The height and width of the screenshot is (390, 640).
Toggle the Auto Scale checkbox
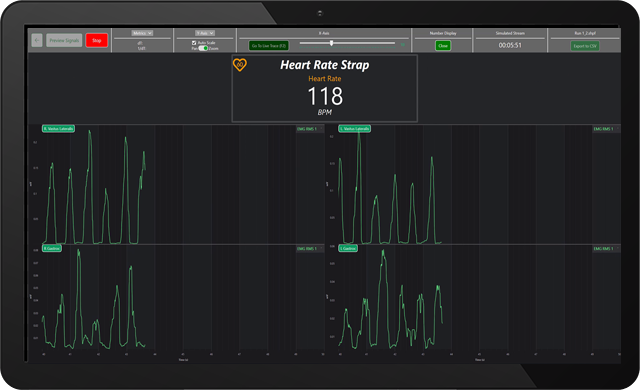click(194, 43)
